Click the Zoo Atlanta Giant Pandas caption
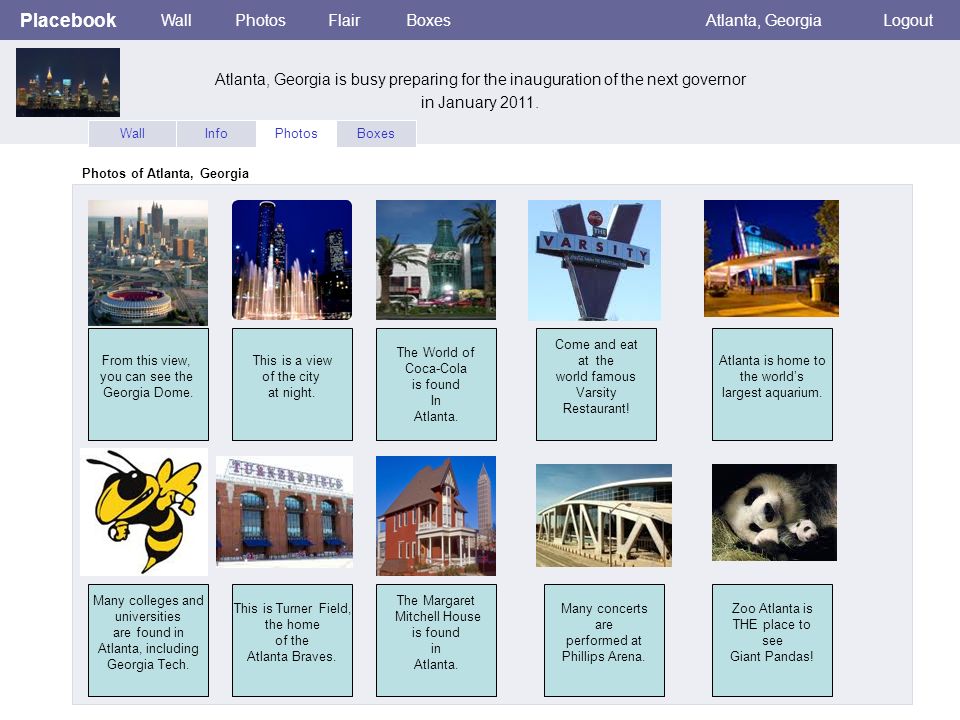The height and width of the screenshot is (720, 960). pyautogui.click(x=772, y=640)
